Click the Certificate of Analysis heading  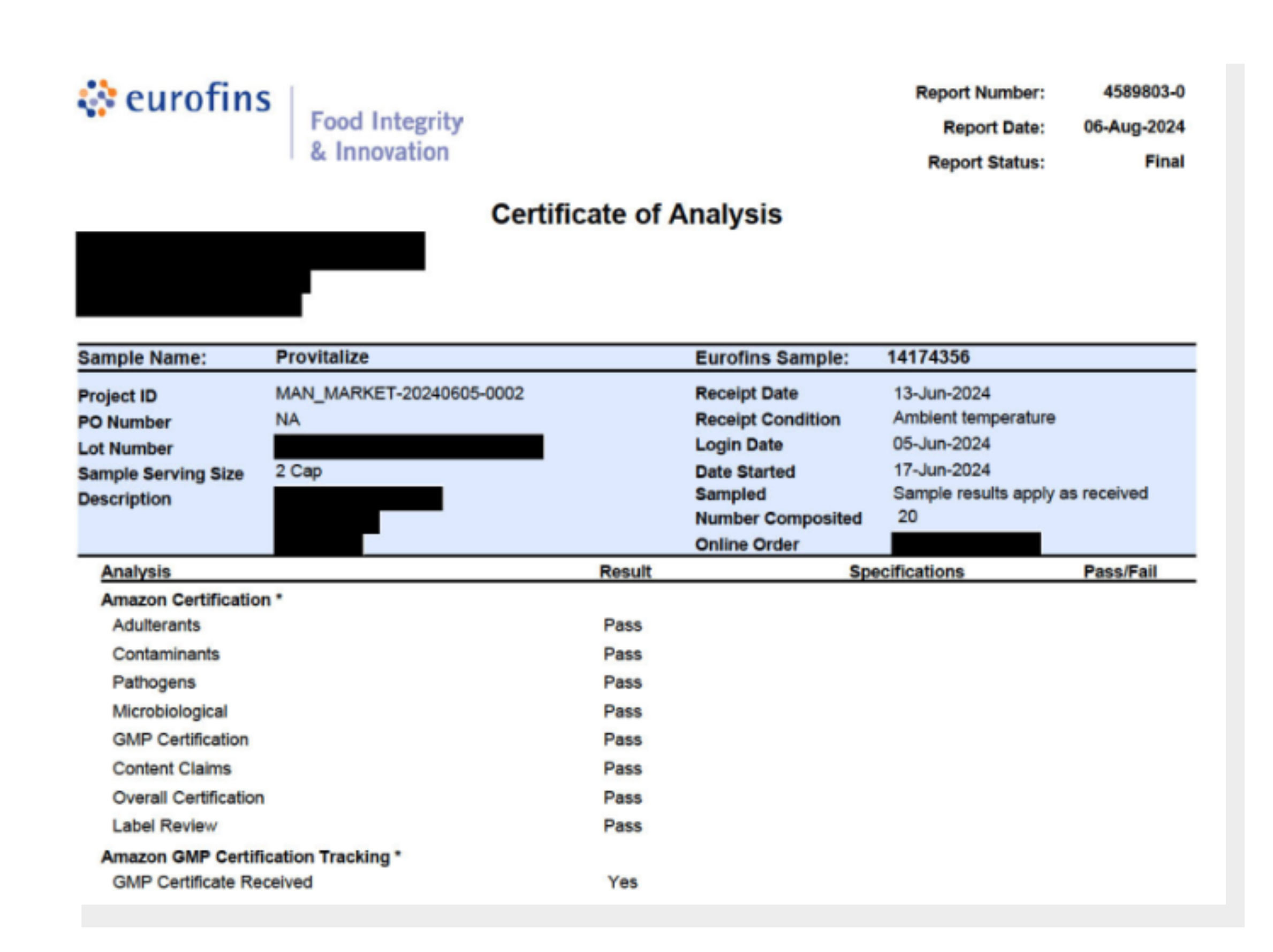(x=636, y=214)
